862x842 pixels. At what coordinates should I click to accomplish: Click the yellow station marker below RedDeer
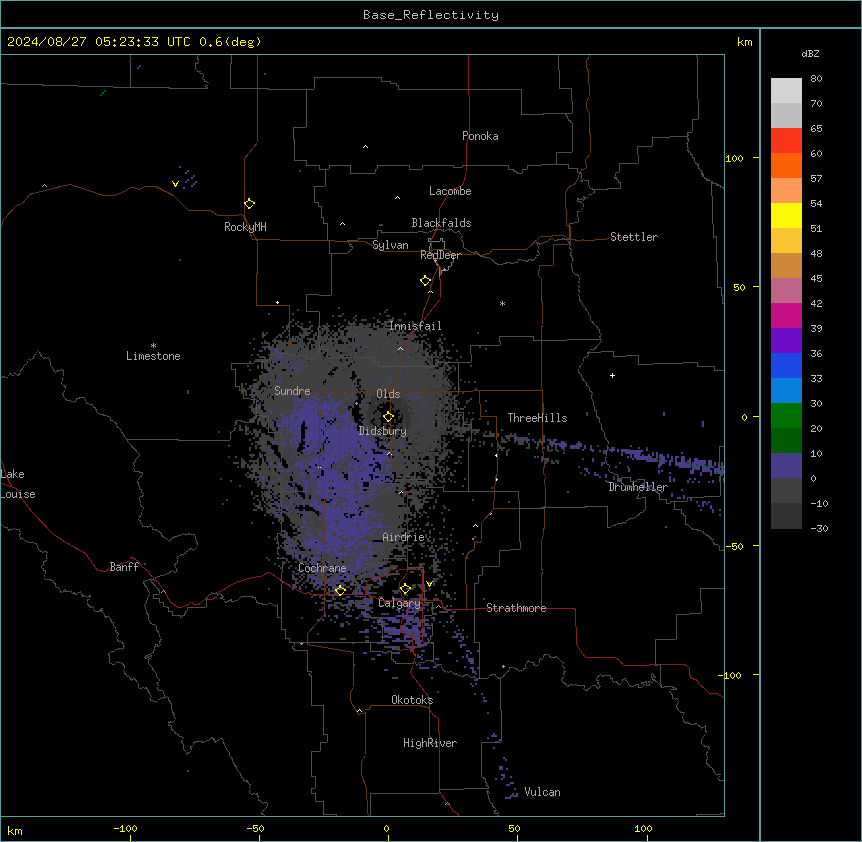426,281
